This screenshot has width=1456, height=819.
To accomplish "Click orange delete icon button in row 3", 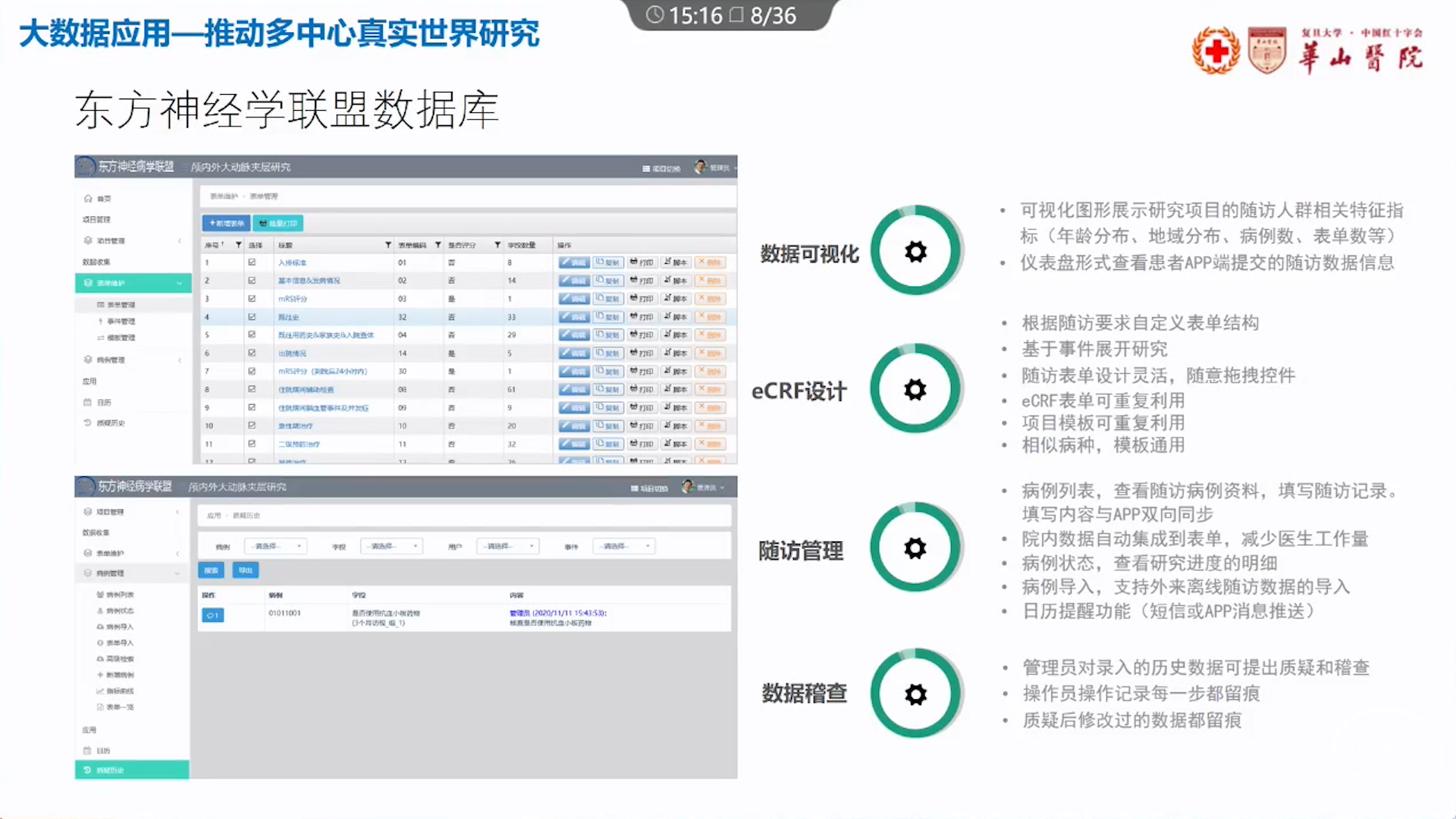I will 711,299.
